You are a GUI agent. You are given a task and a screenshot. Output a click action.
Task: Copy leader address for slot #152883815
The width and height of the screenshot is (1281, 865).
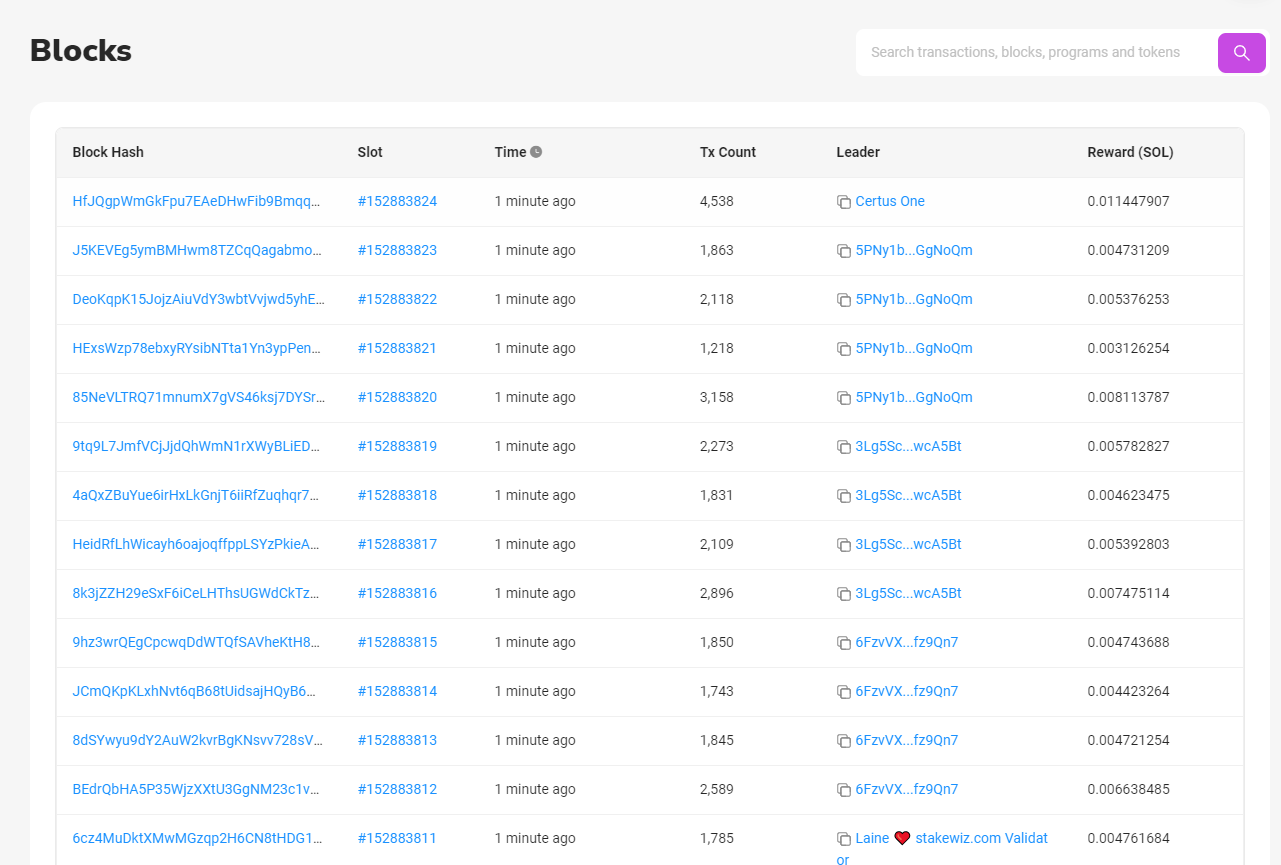(843, 643)
